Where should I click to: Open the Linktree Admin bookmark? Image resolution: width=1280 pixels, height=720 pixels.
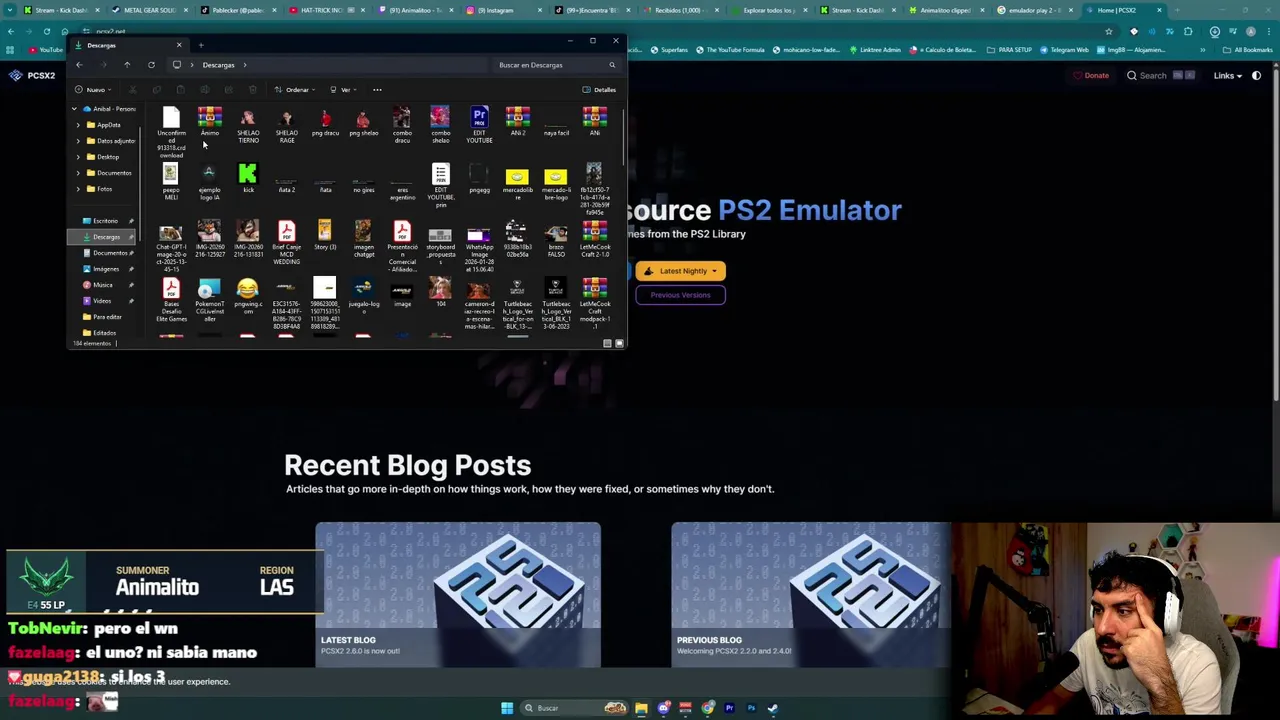click(874, 50)
